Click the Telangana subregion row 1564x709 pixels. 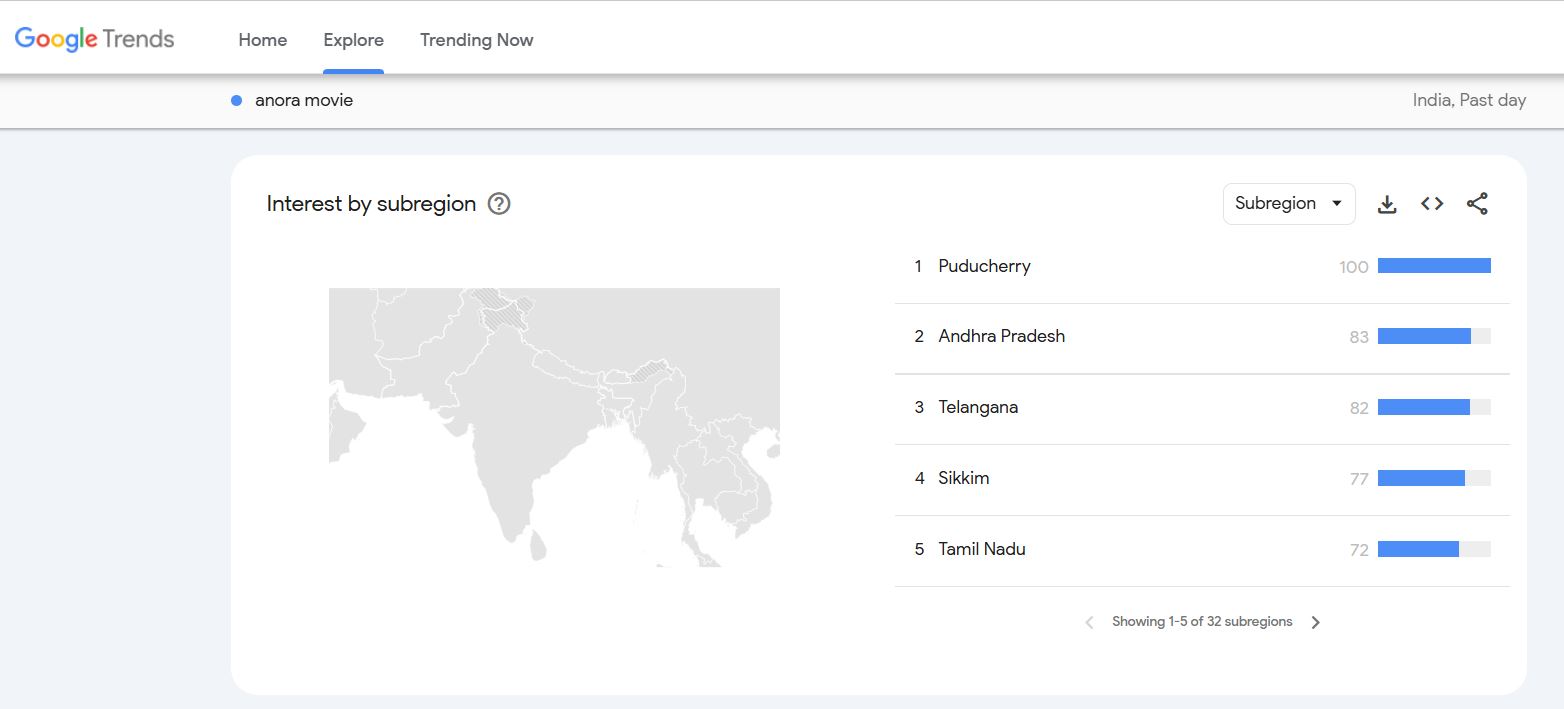click(x=978, y=408)
